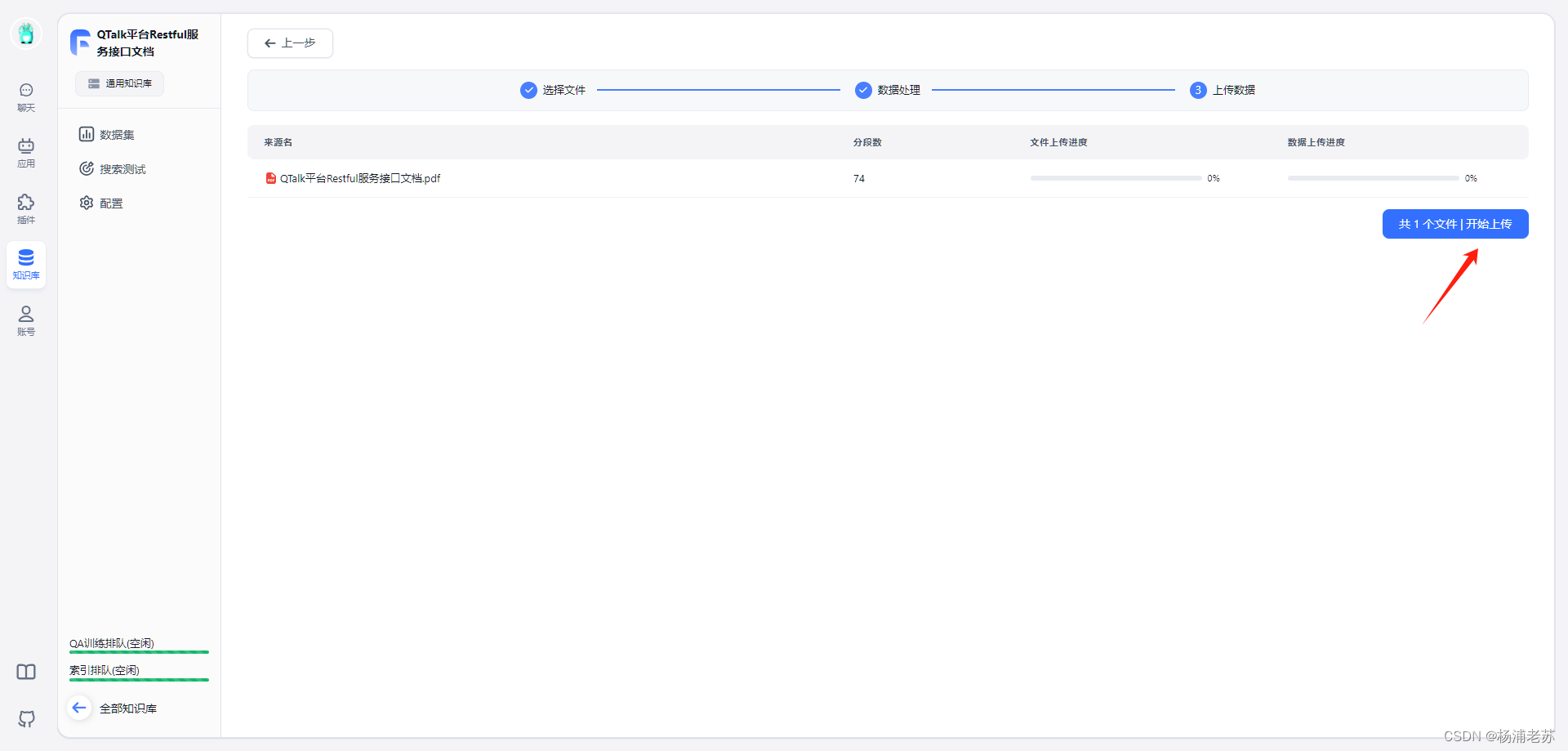Viewport: 1568px width, 751px height.
Task: Open the 账号 account section
Action: [26, 321]
